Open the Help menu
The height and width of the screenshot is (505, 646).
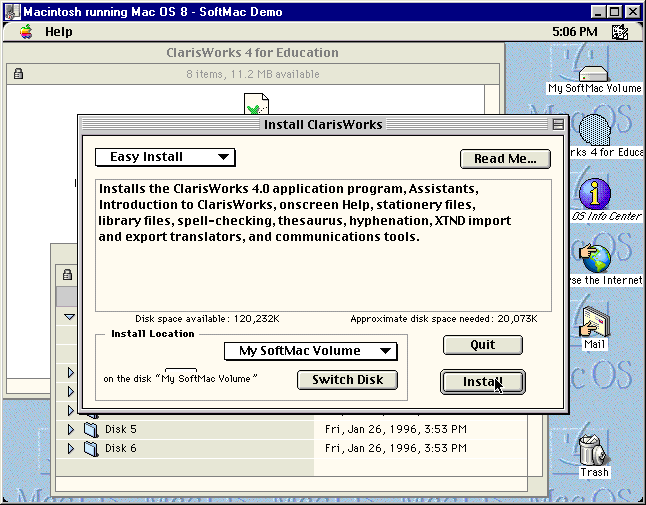[59, 32]
